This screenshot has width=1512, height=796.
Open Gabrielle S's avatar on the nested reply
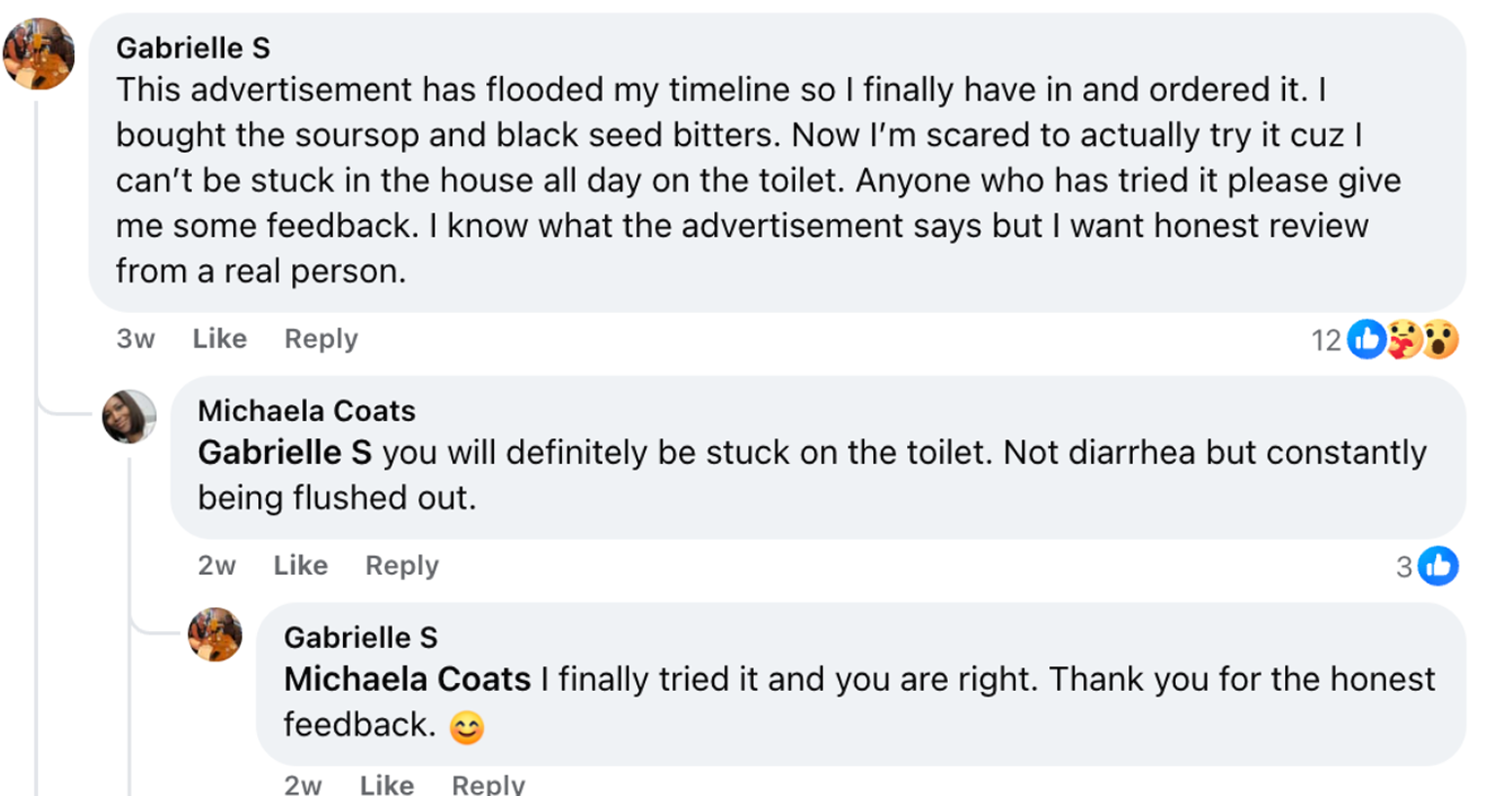pos(215,634)
